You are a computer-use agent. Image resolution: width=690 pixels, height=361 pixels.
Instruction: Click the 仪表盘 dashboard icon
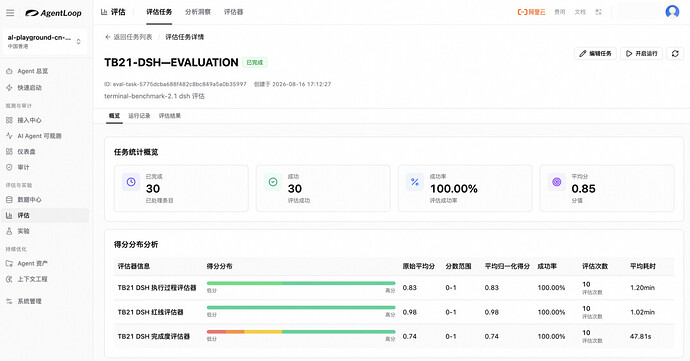tap(9, 151)
